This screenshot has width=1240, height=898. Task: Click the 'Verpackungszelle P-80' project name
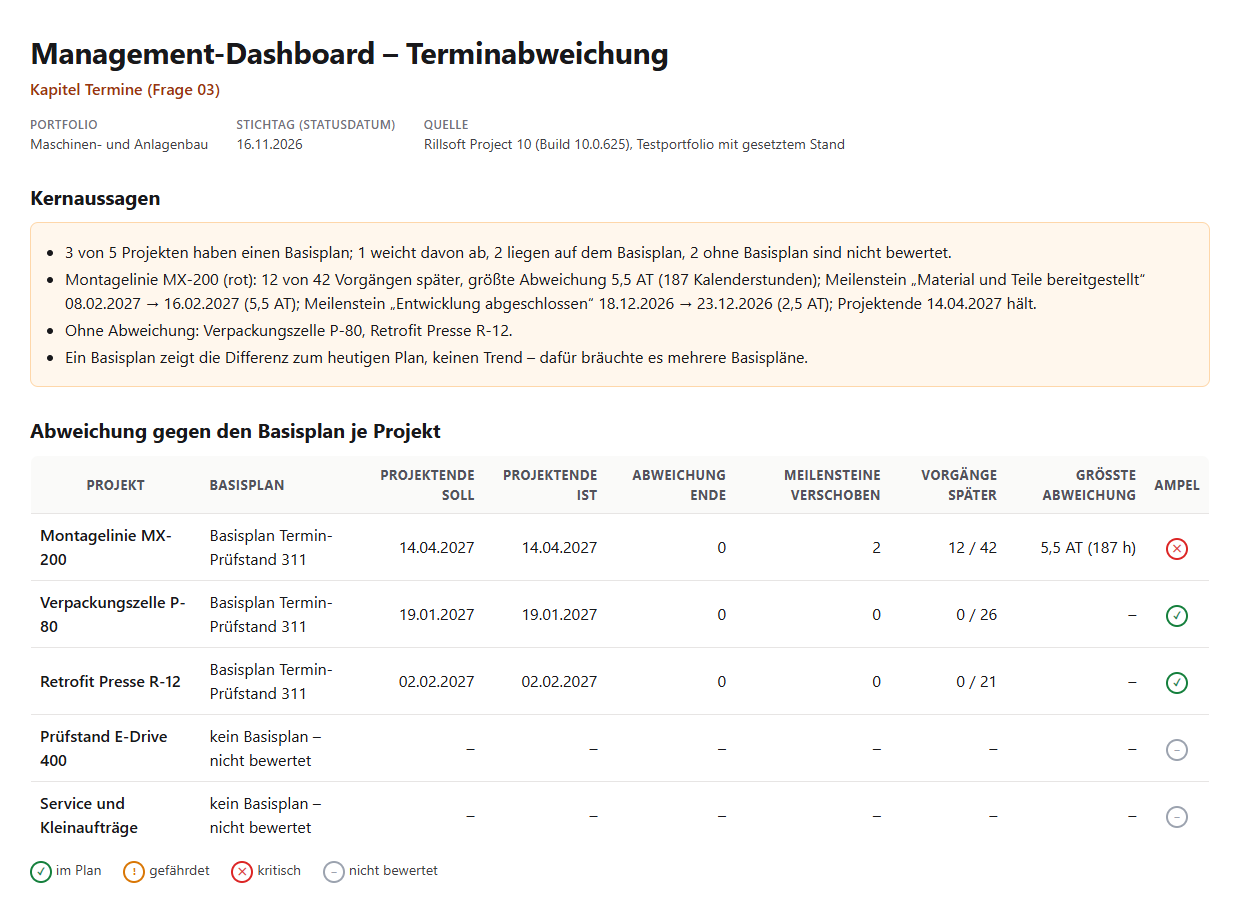coord(112,615)
